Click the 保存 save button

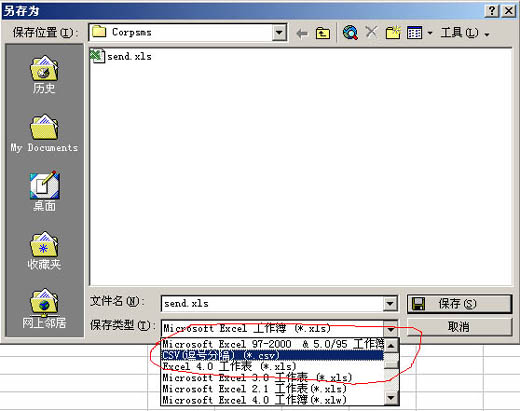click(x=459, y=304)
